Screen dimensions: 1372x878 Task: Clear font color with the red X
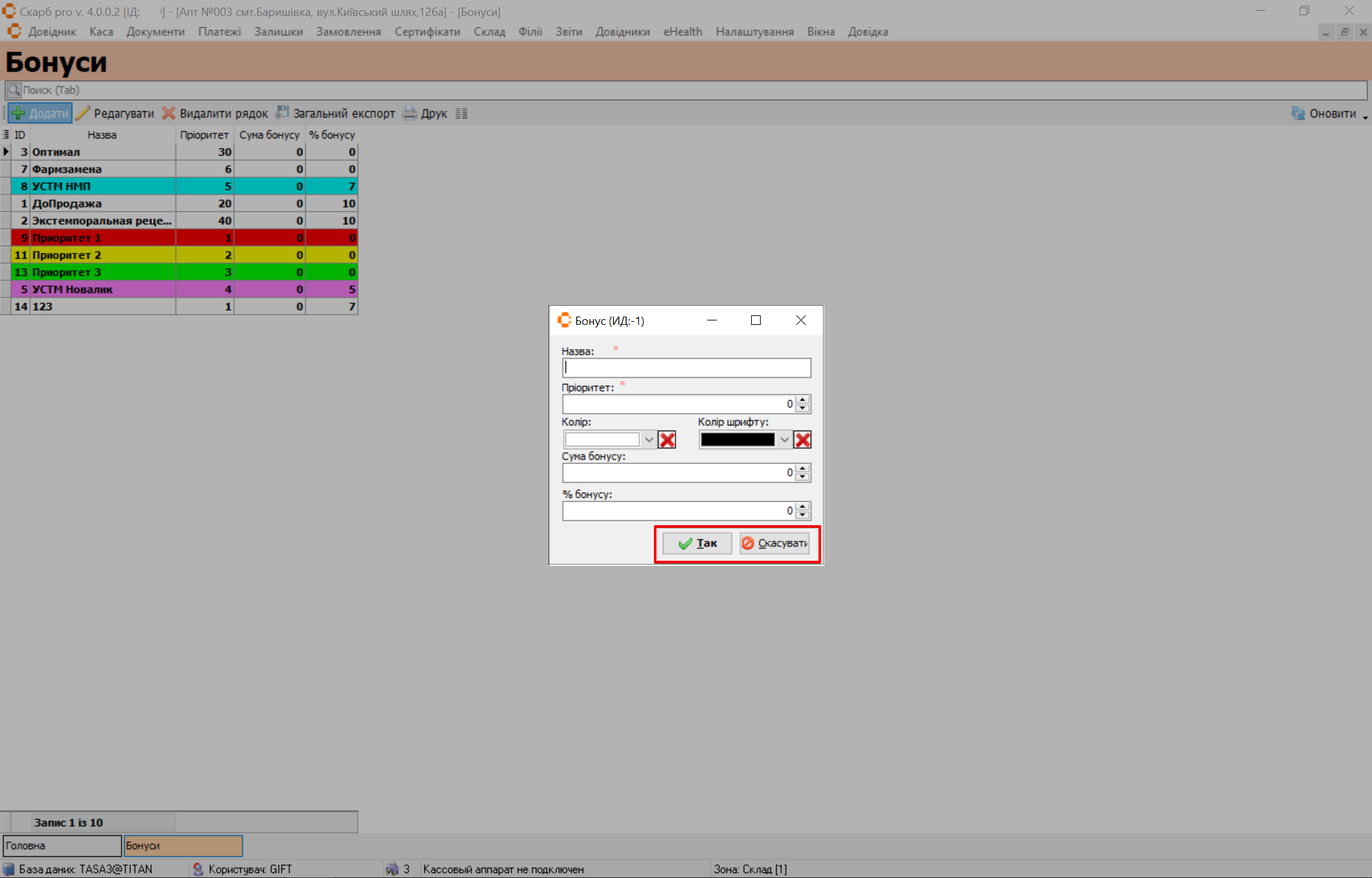(803, 440)
